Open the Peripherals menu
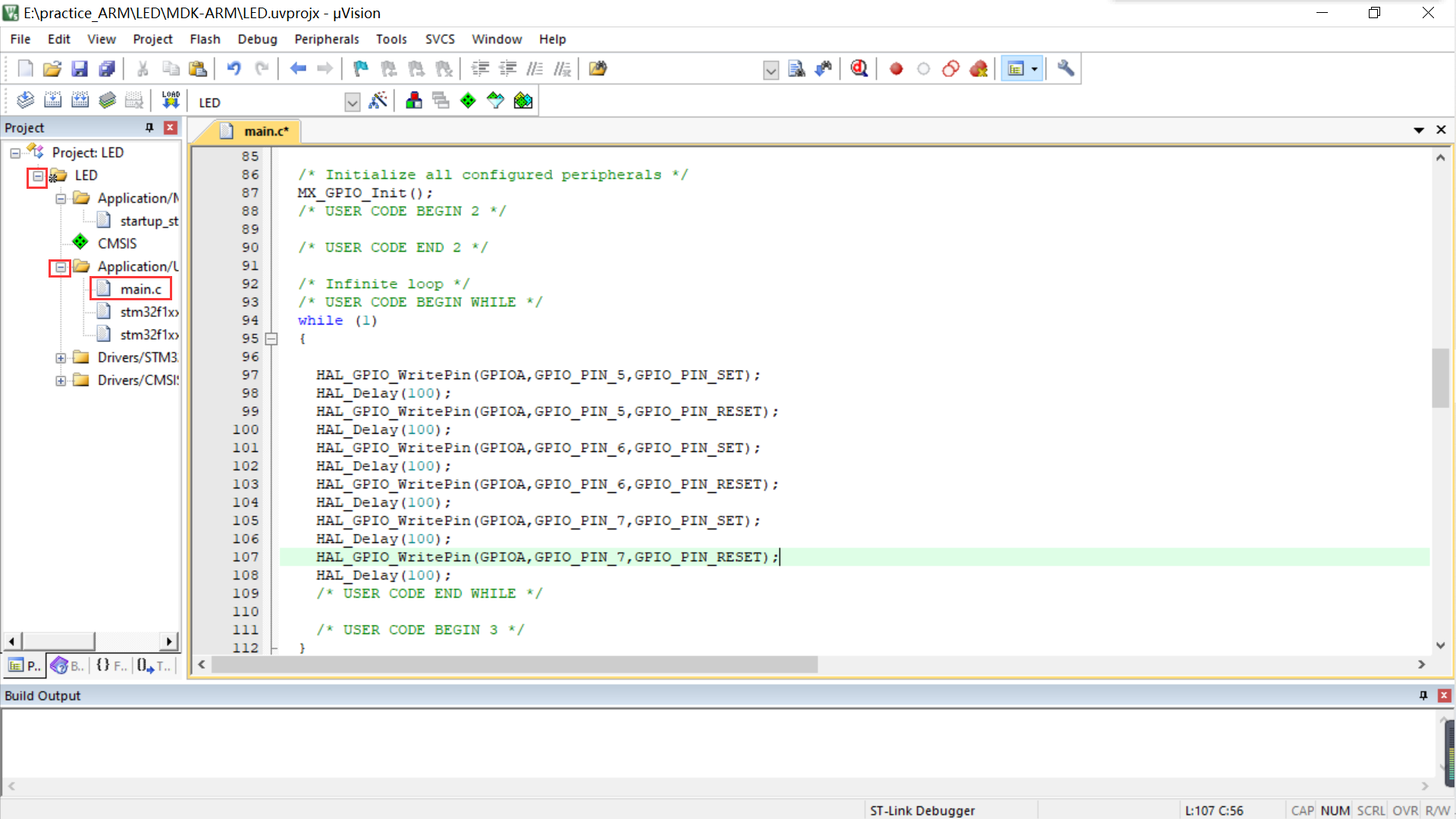1456x819 pixels. 327,39
